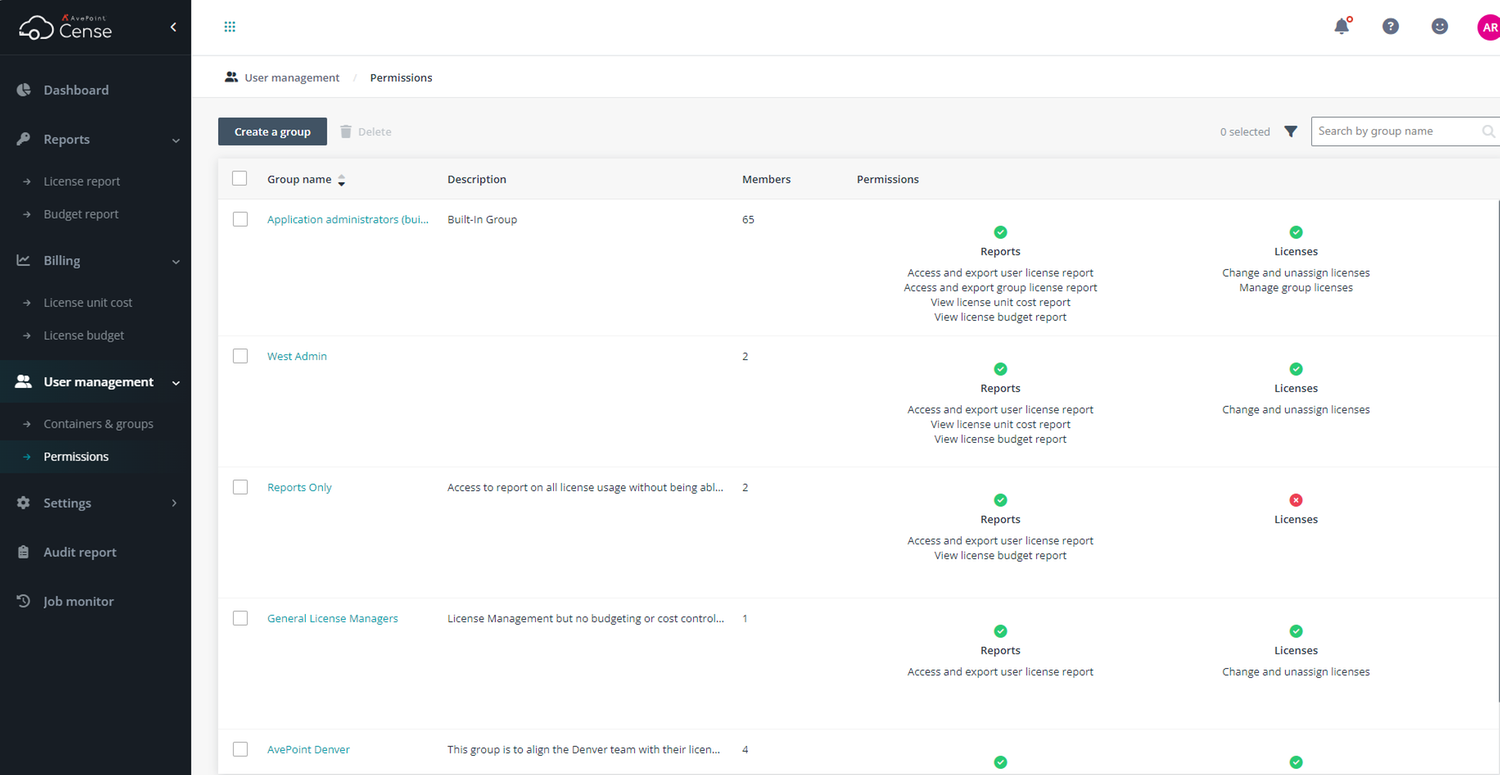Viewport: 1500px width, 775px height.
Task: Check the General License Managers checkbox
Action: coord(240,618)
